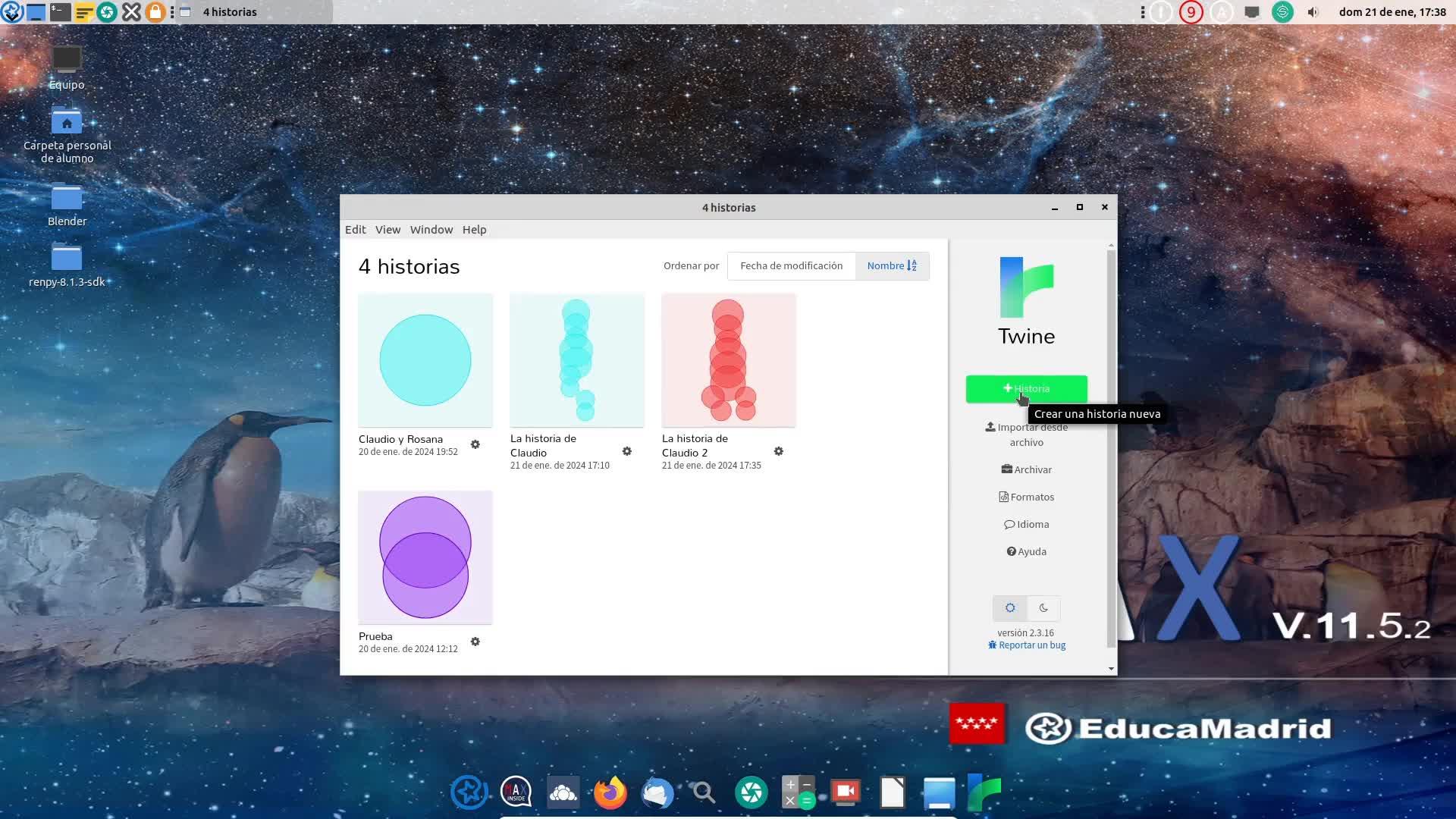The image size is (1456, 819).
Task: Switch to light theme with sun icon
Action: 1010,608
